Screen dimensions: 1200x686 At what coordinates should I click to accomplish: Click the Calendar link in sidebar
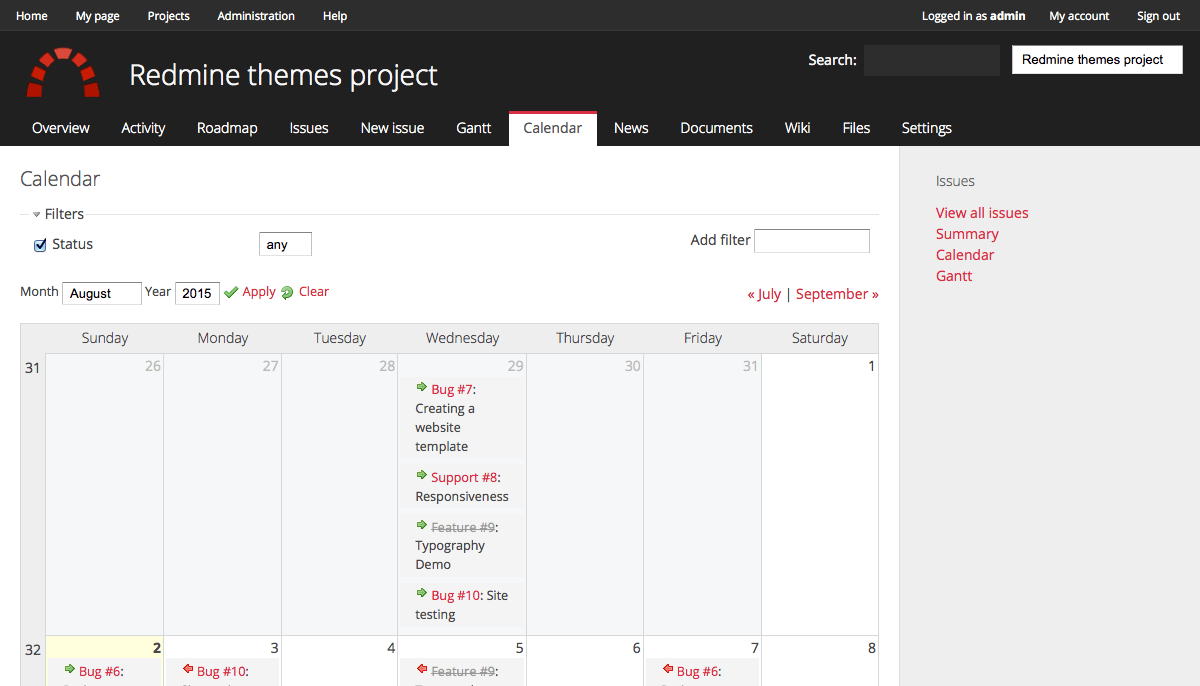coord(965,255)
